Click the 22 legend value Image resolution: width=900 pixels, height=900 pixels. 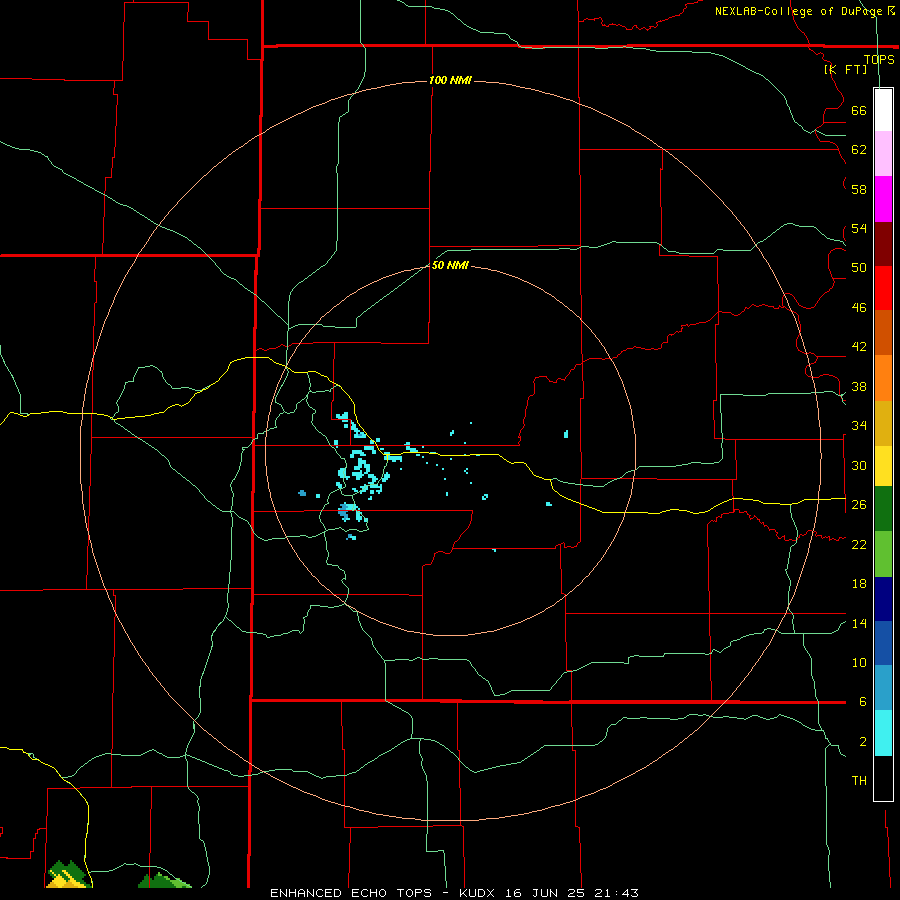(x=859, y=544)
